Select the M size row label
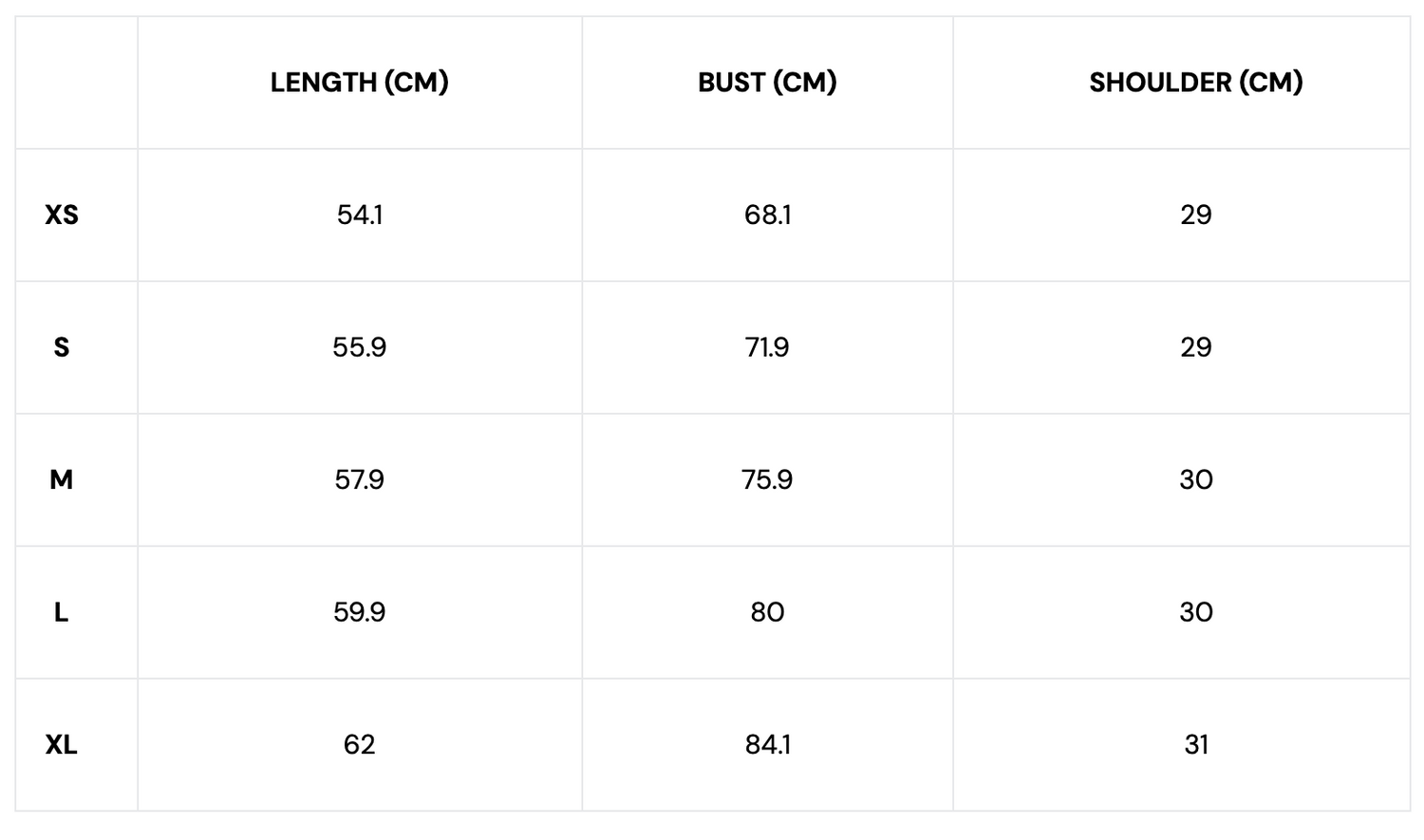1424x840 pixels. 62,479
